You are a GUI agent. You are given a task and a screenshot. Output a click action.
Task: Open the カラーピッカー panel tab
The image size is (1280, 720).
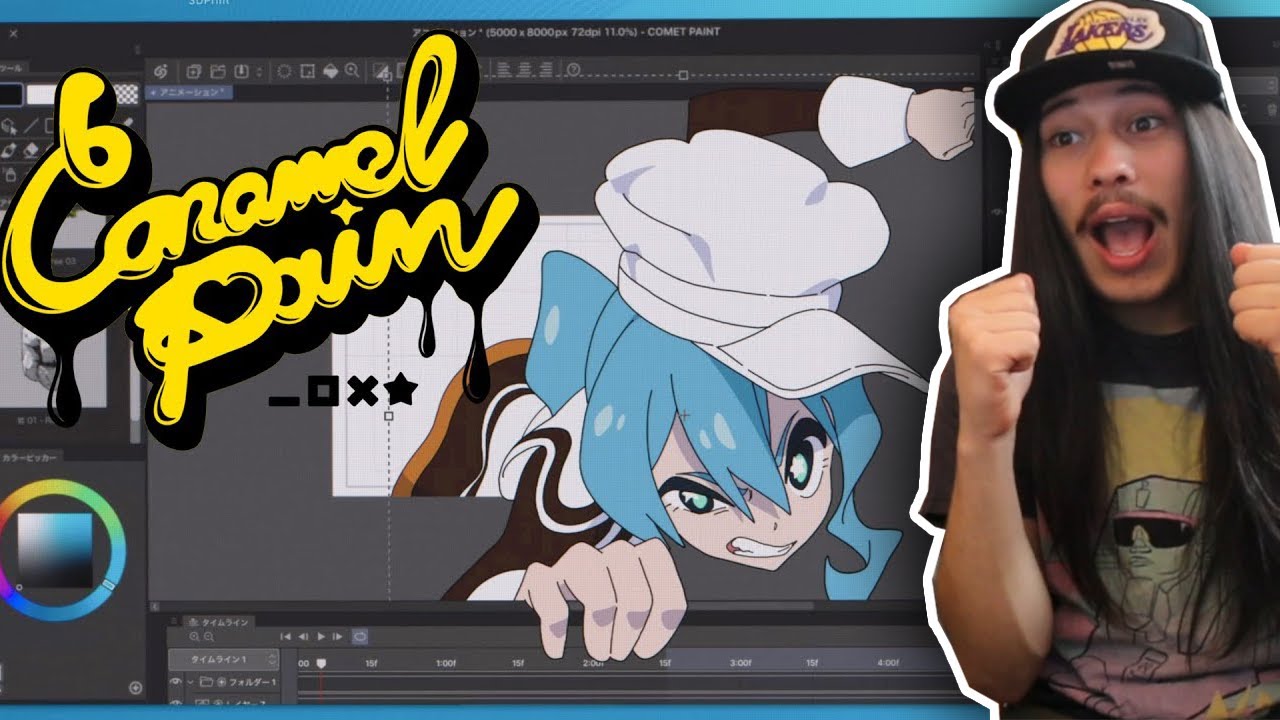(x=30, y=458)
